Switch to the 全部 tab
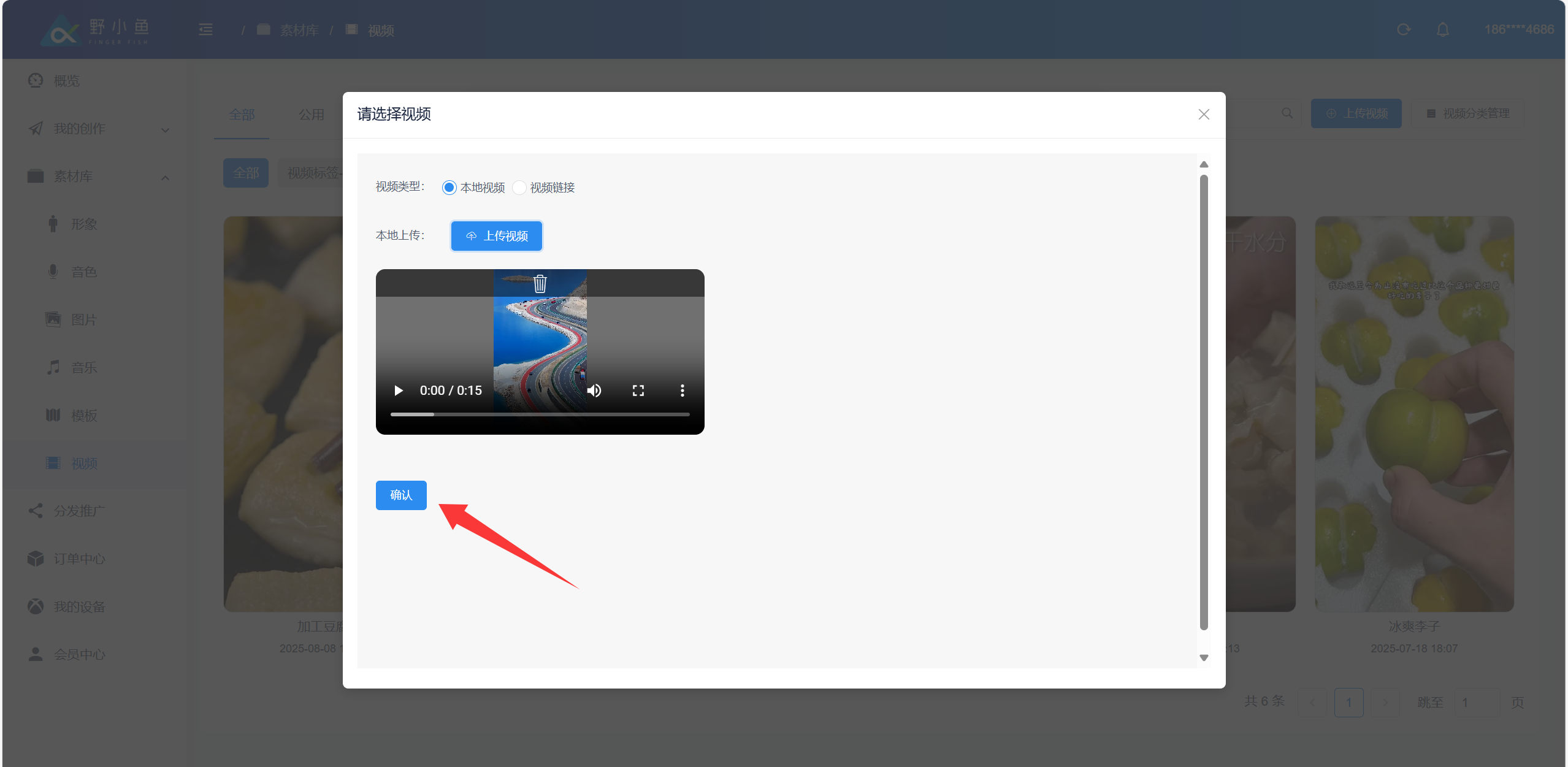This screenshot has width=1568, height=767. click(x=242, y=115)
